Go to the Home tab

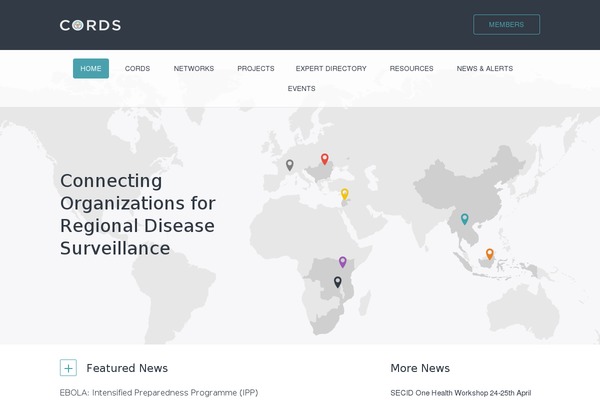[x=91, y=68]
